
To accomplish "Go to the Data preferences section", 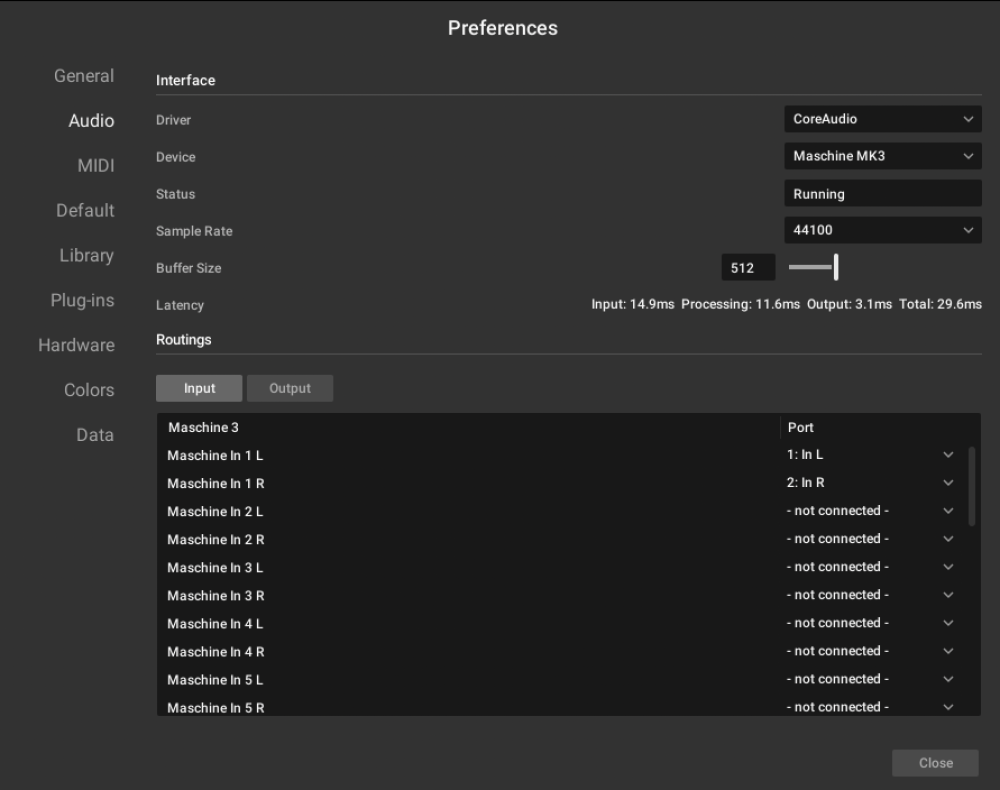I will tap(95, 435).
